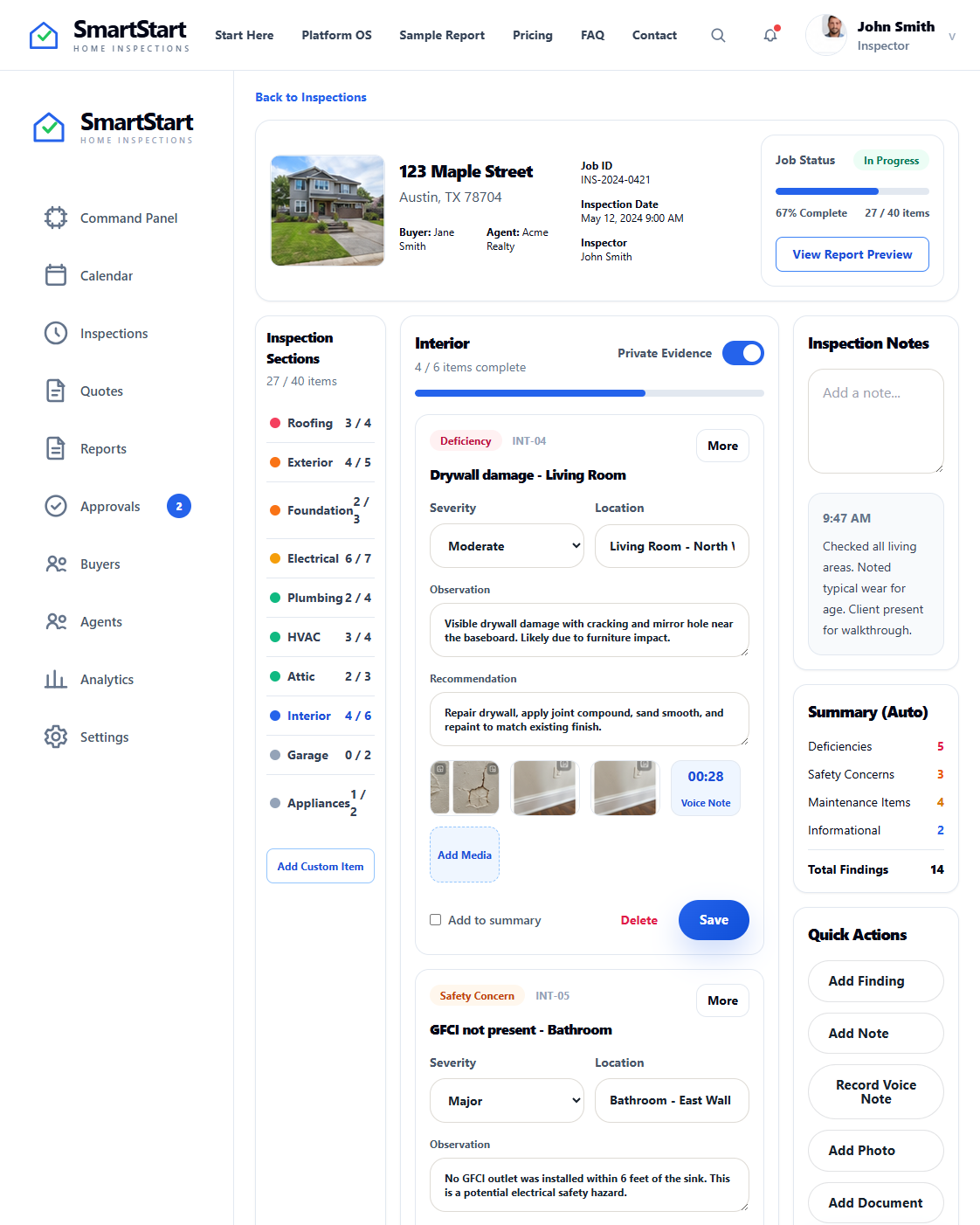Image resolution: width=980 pixels, height=1225 pixels.
Task: Select the HVAC section row
Action: click(321, 637)
